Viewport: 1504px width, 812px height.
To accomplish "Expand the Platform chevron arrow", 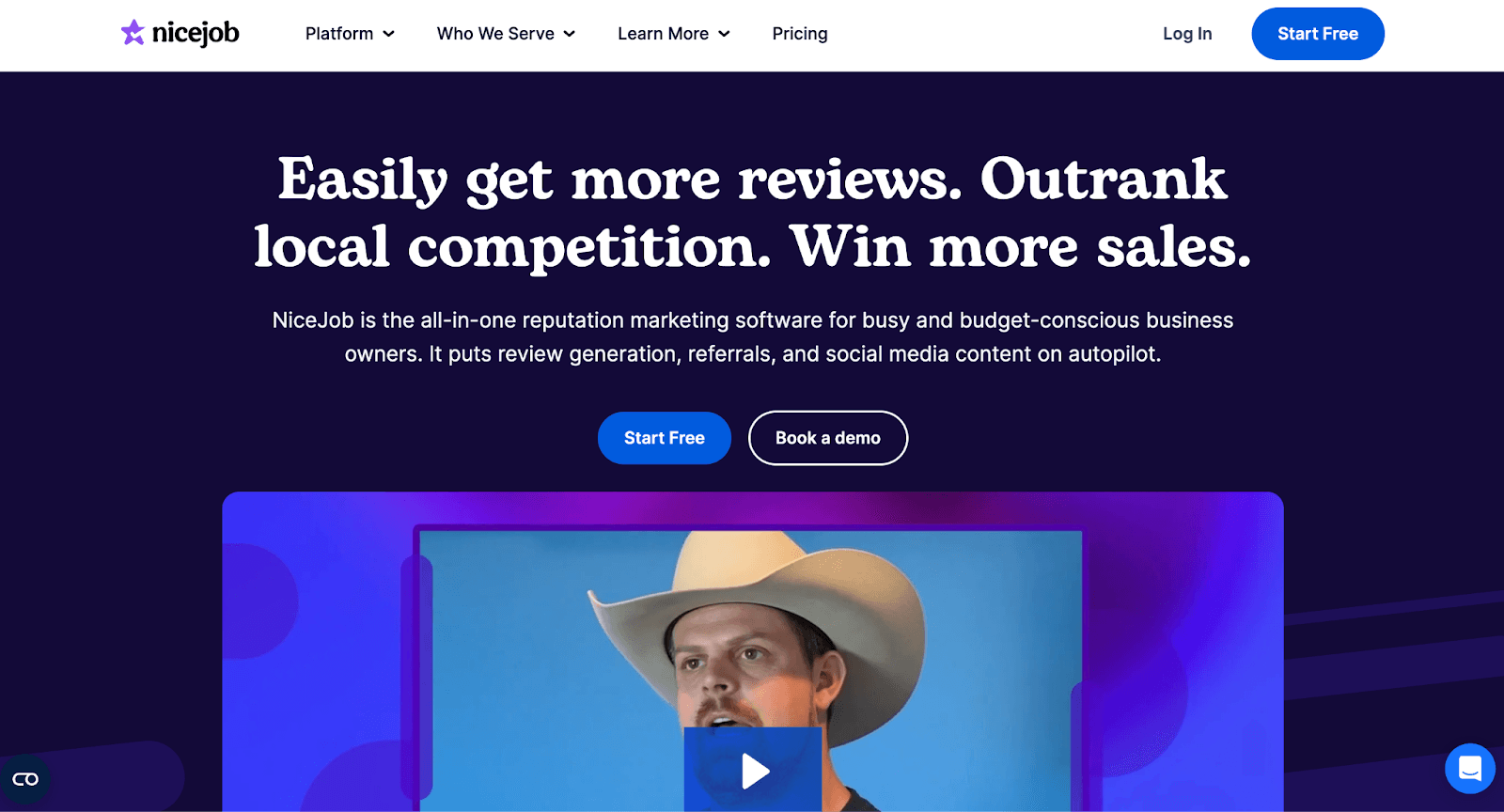I will pos(388,34).
